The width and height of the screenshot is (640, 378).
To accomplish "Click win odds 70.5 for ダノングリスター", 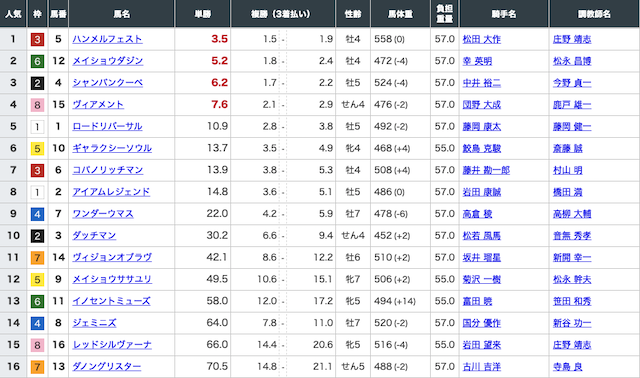I will click(x=217, y=367).
